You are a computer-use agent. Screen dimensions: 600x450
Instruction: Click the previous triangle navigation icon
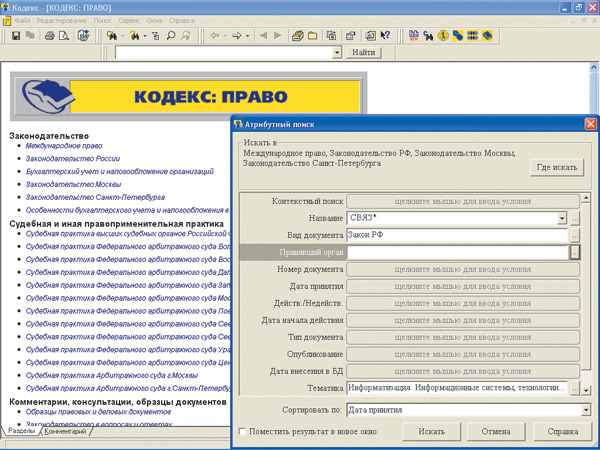[x=263, y=36]
